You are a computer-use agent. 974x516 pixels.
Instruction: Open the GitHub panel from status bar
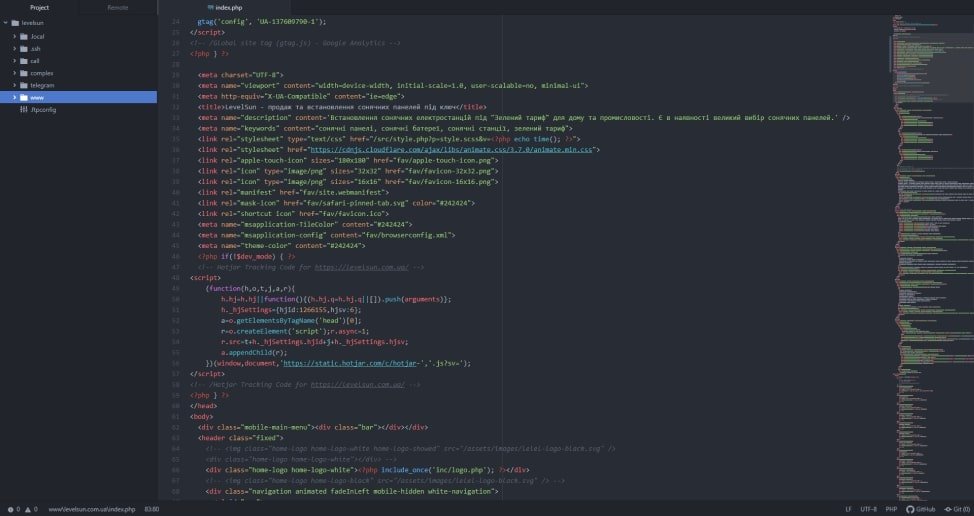[921, 509]
